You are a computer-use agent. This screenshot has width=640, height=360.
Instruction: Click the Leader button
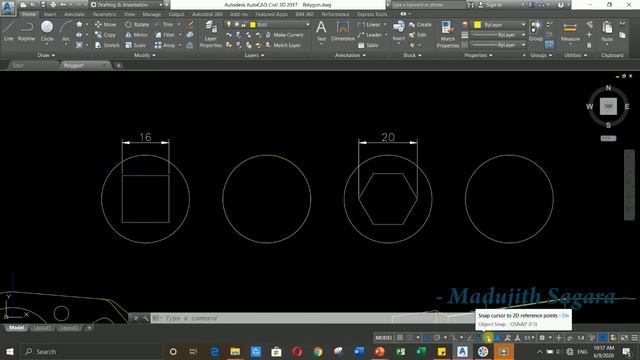tap(370, 35)
